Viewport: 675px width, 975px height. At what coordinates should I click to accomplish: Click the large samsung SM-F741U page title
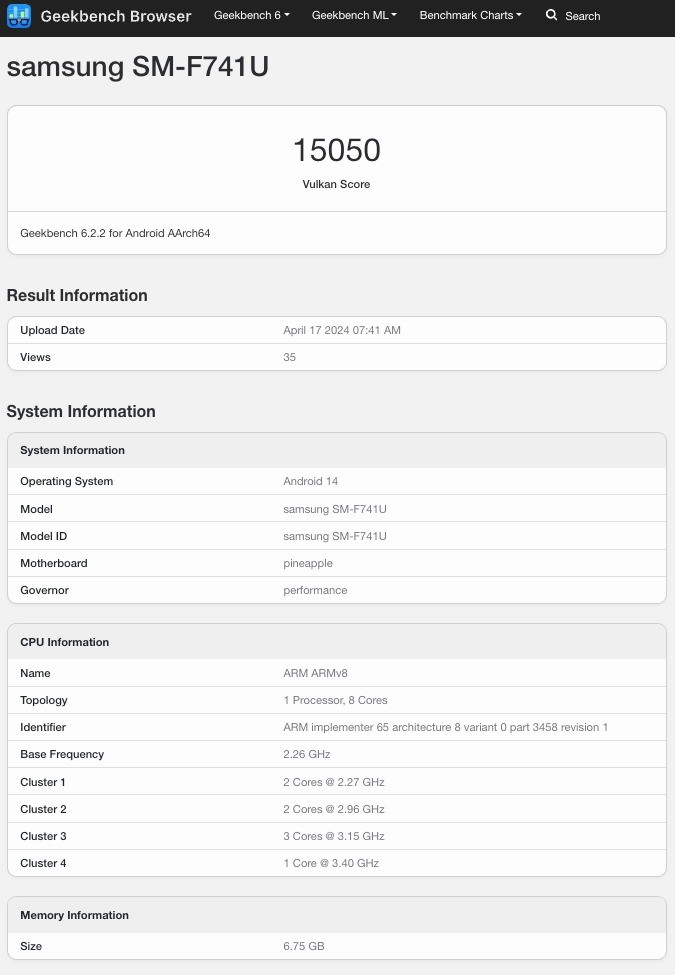138,67
